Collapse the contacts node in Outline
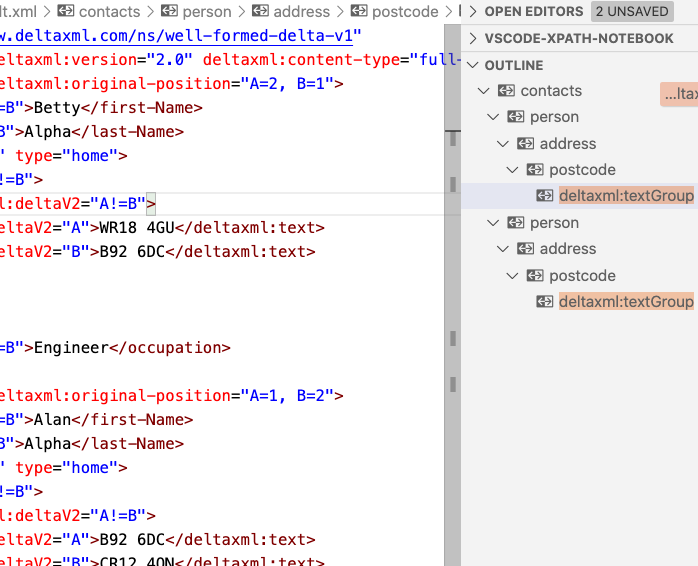Image resolution: width=698 pixels, height=566 pixels. 485,91
